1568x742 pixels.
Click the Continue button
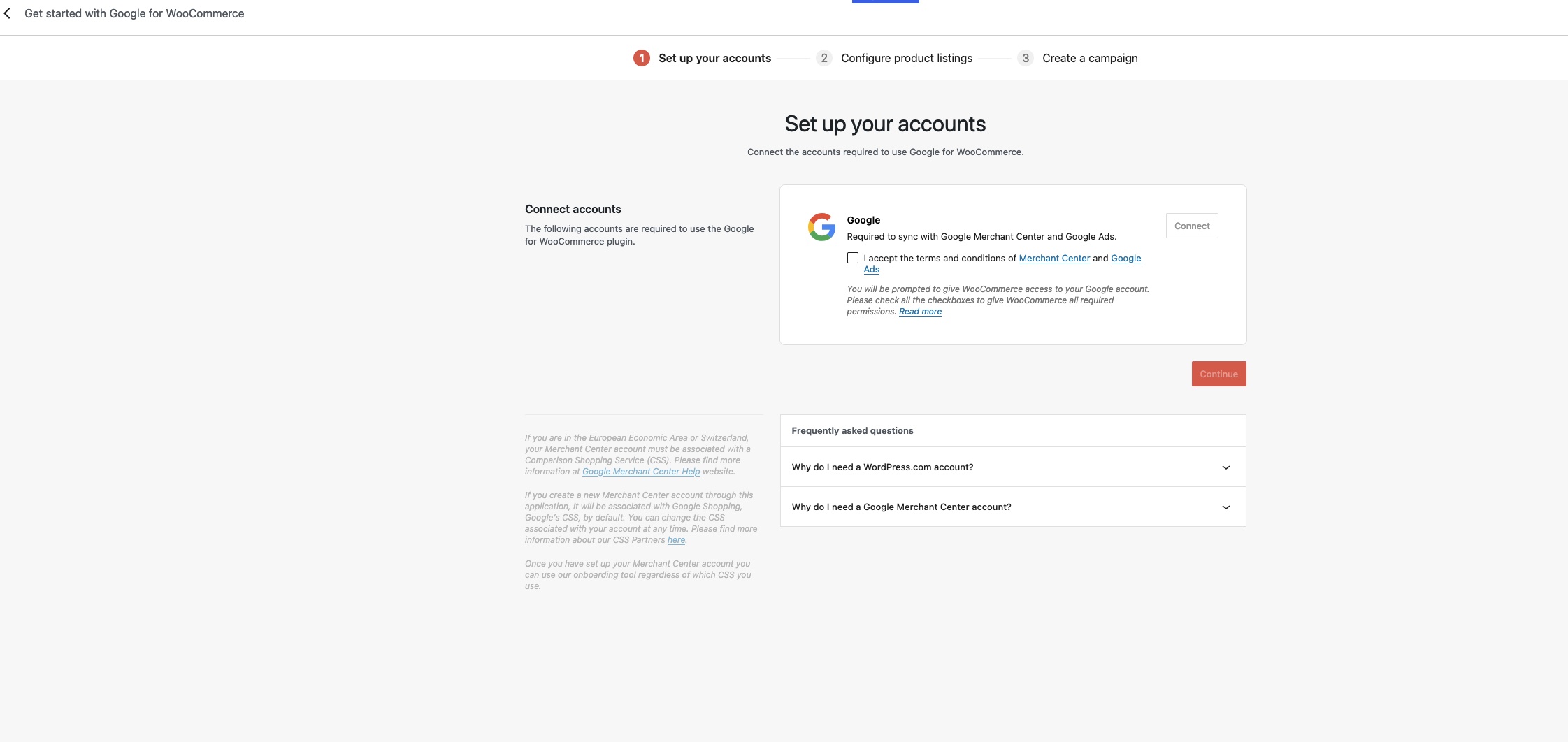1218,373
